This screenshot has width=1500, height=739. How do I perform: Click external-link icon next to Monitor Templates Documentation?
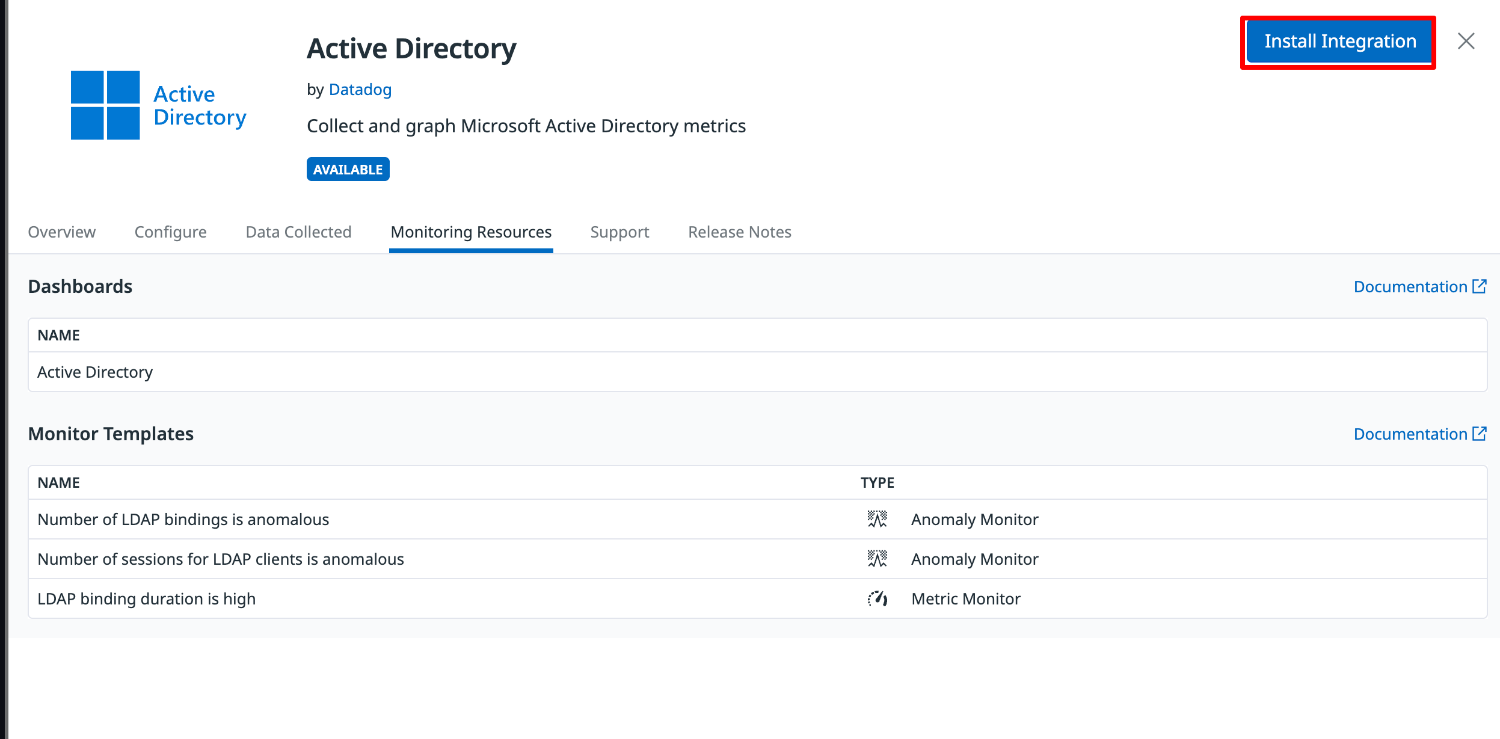tap(1480, 433)
